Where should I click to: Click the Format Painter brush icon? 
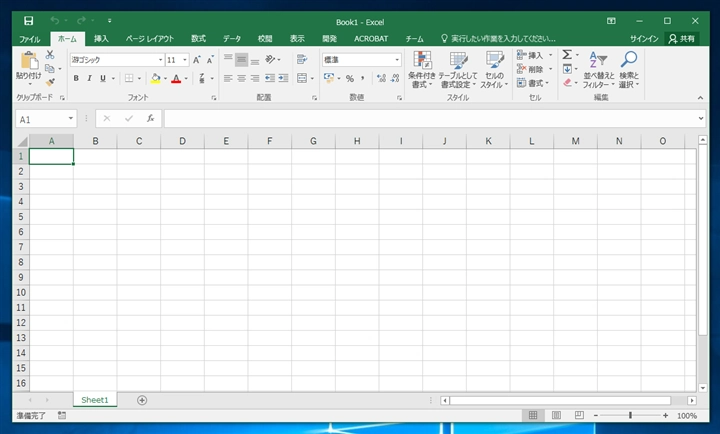50,83
